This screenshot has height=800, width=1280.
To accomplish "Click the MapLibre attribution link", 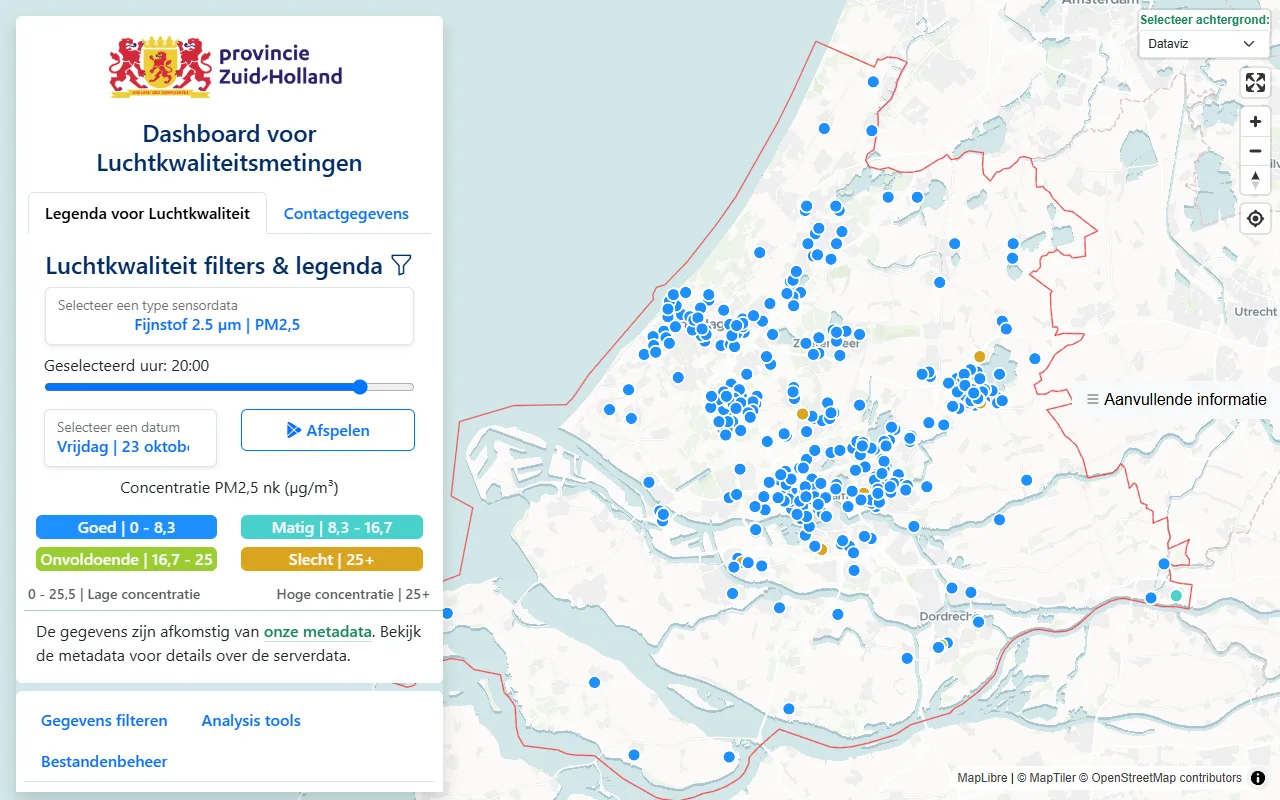I will point(981,778).
